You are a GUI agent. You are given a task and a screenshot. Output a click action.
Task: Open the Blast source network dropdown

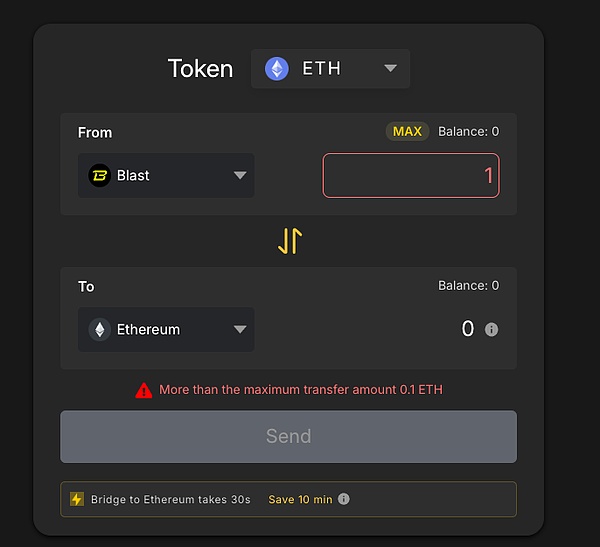coord(239,175)
